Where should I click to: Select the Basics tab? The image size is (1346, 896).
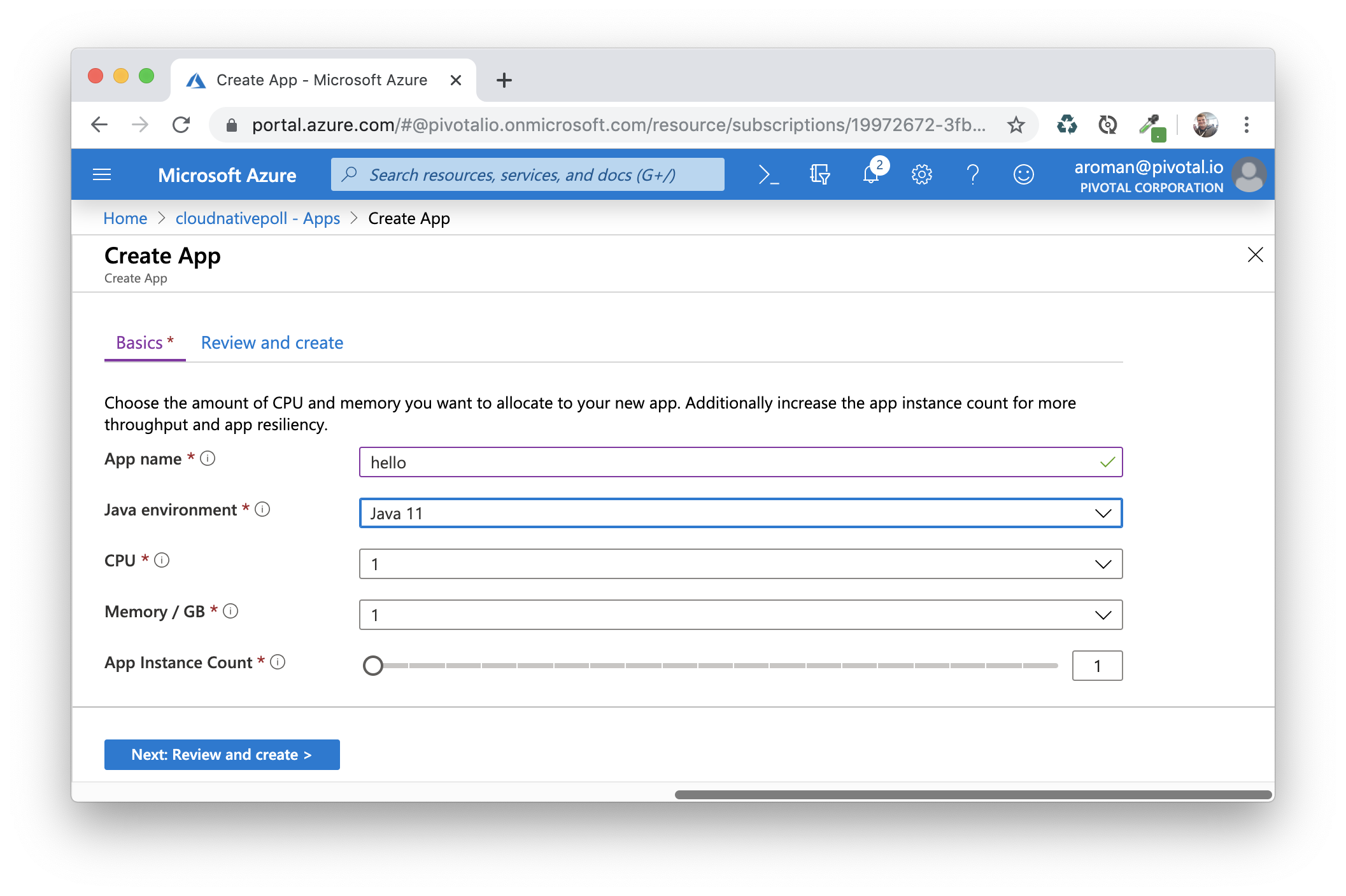144,342
